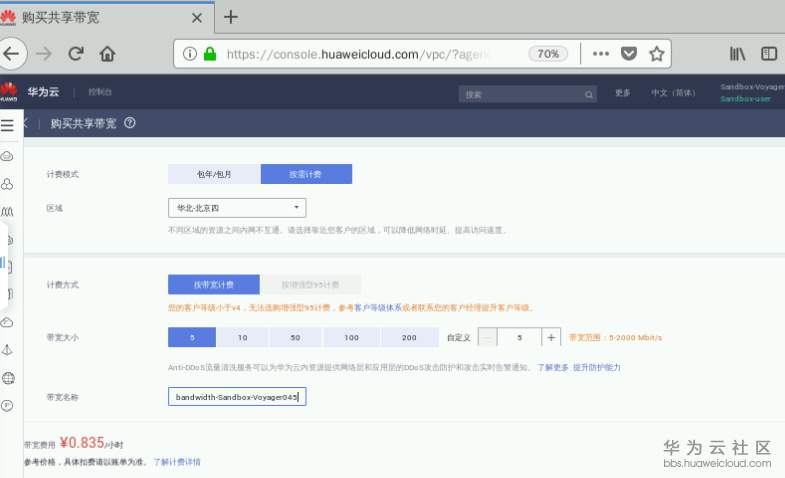Click the bottom circular sidebar icon
This screenshot has width=785, height=478.
coord(7,405)
